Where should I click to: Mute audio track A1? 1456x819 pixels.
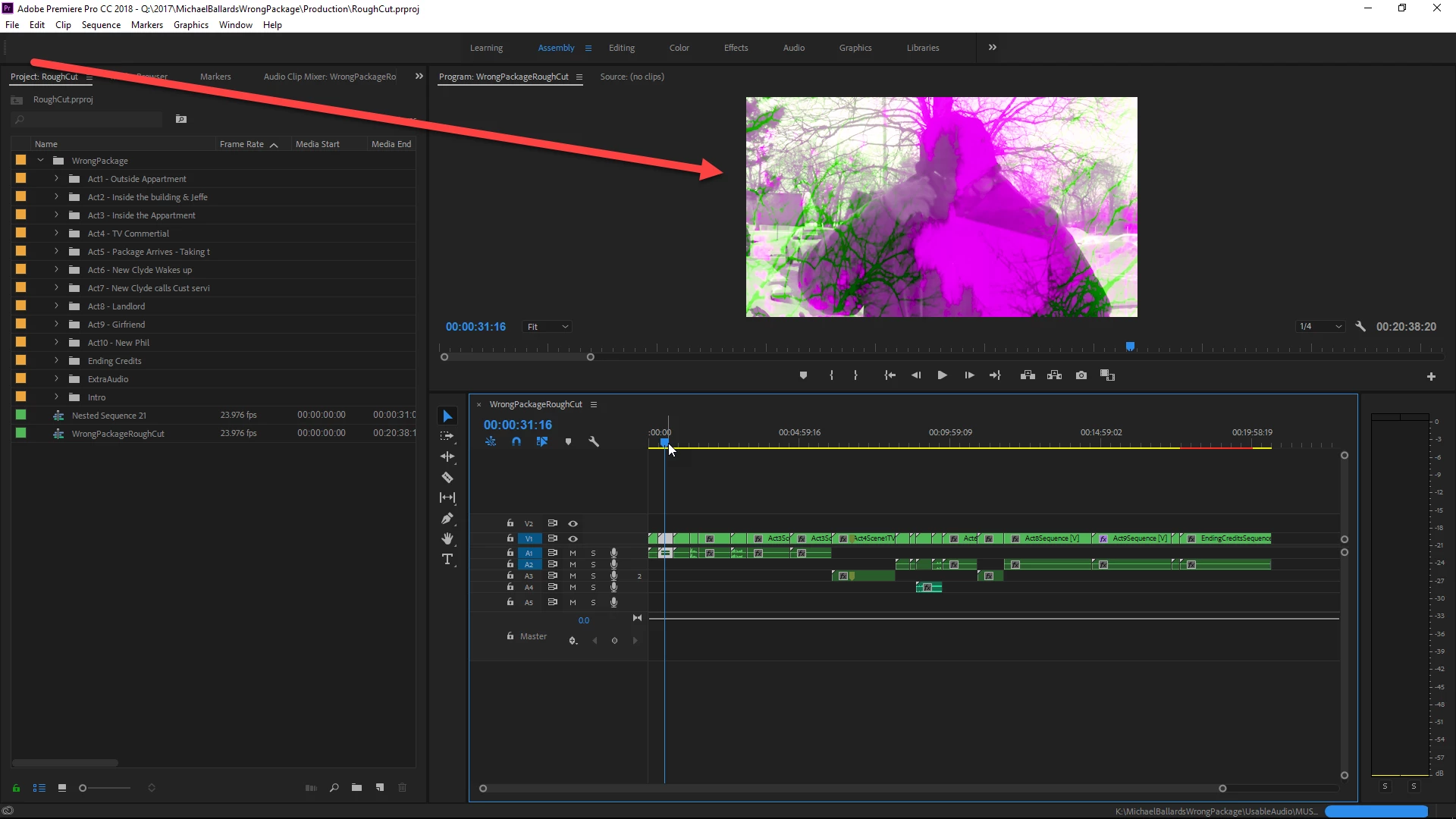pyautogui.click(x=573, y=553)
